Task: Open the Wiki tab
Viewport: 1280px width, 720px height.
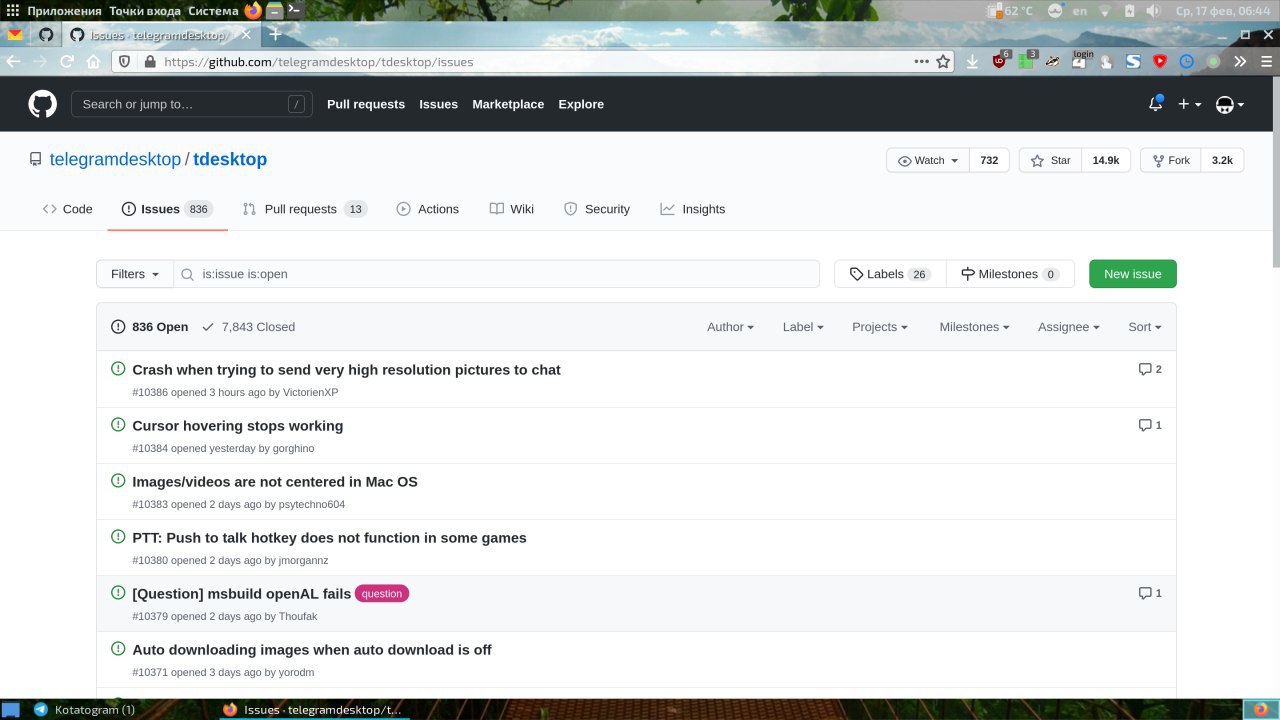Action: [511, 209]
